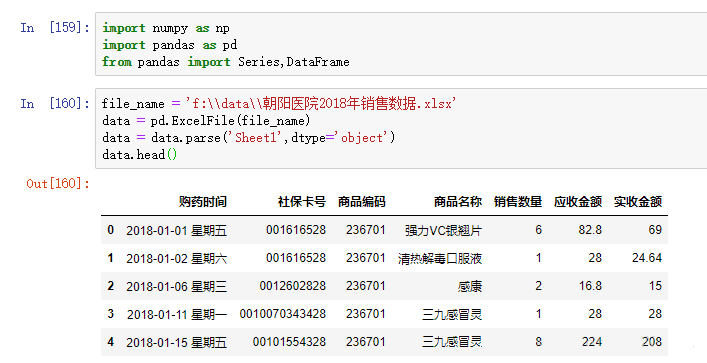Click product name 清热解毒口服液
Screen dimensions: 707x363
pyautogui.click(x=440, y=258)
